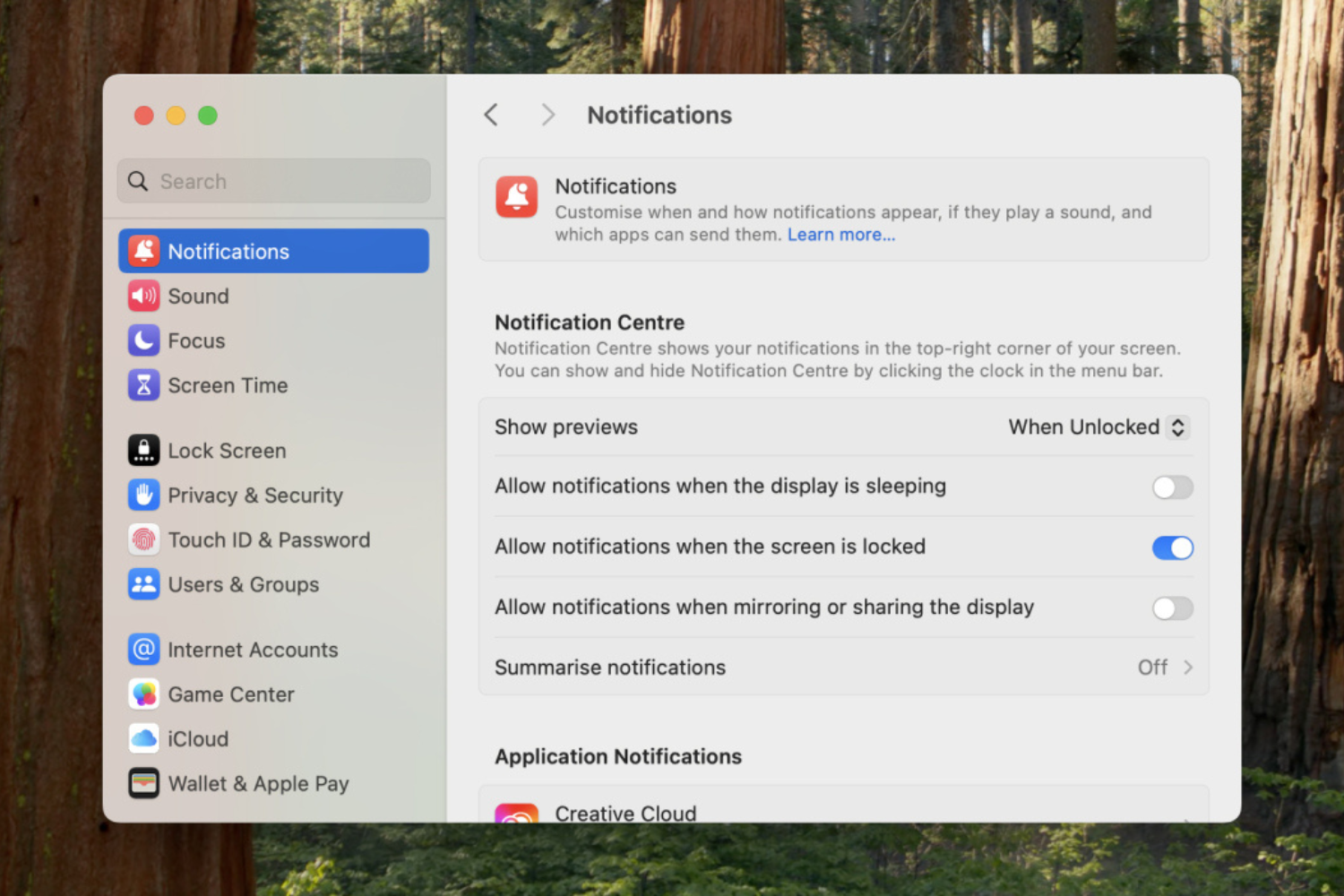Click the Search field in sidebar

pyautogui.click(x=273, y=182)
